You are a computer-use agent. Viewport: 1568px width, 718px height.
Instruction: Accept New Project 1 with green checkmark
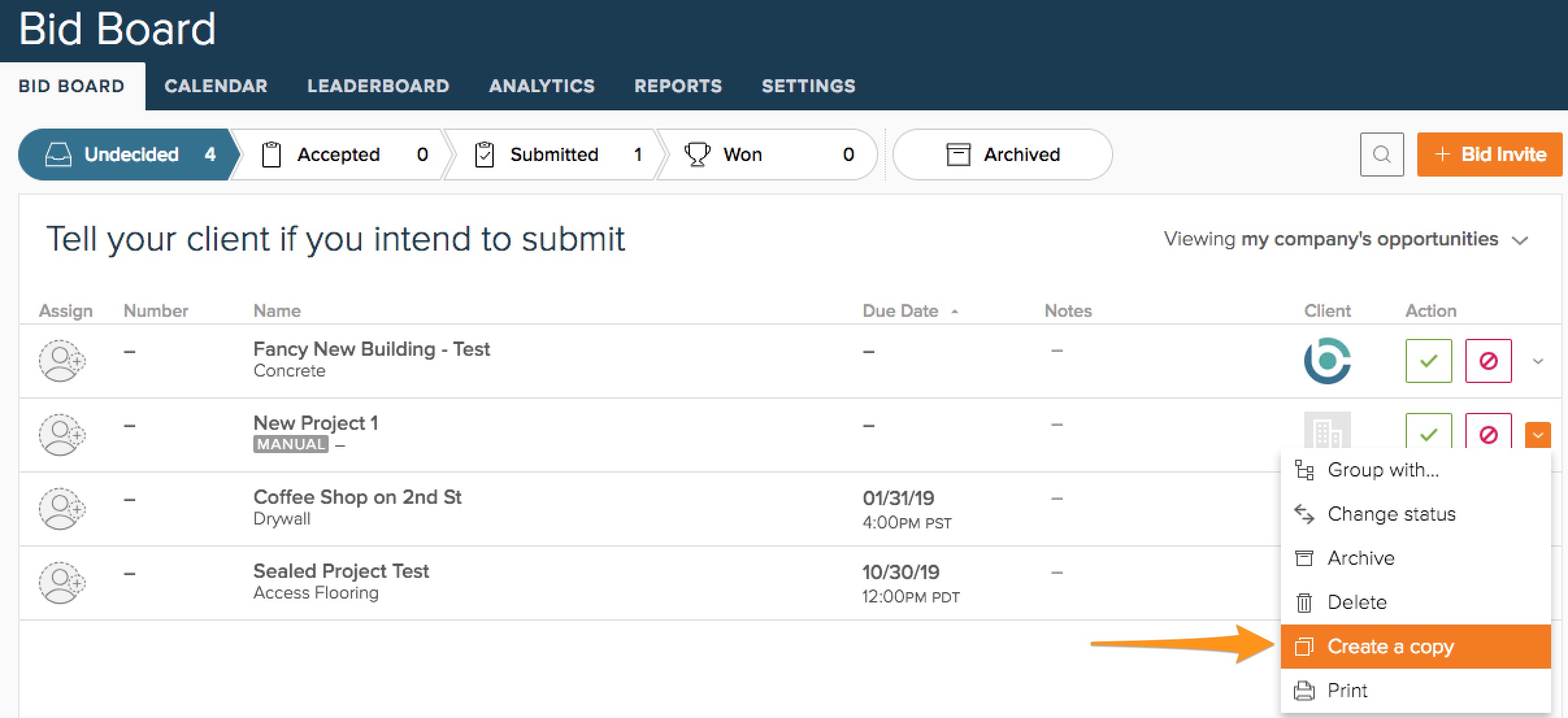[1428, 432]
